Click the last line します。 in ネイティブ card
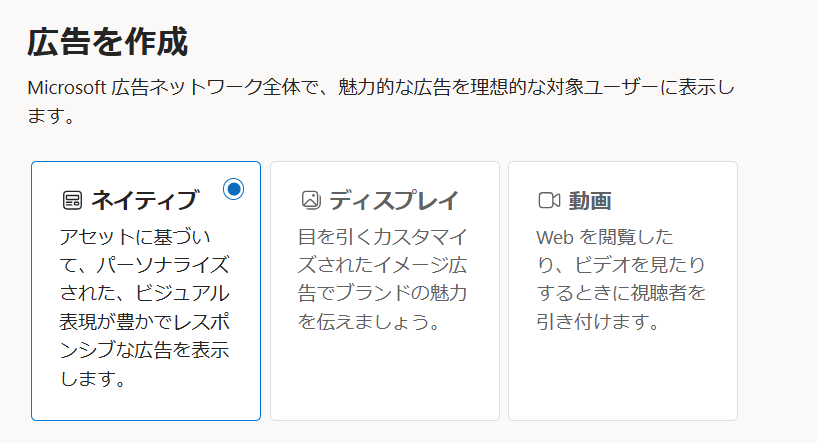817x443 pixels. 93,380
